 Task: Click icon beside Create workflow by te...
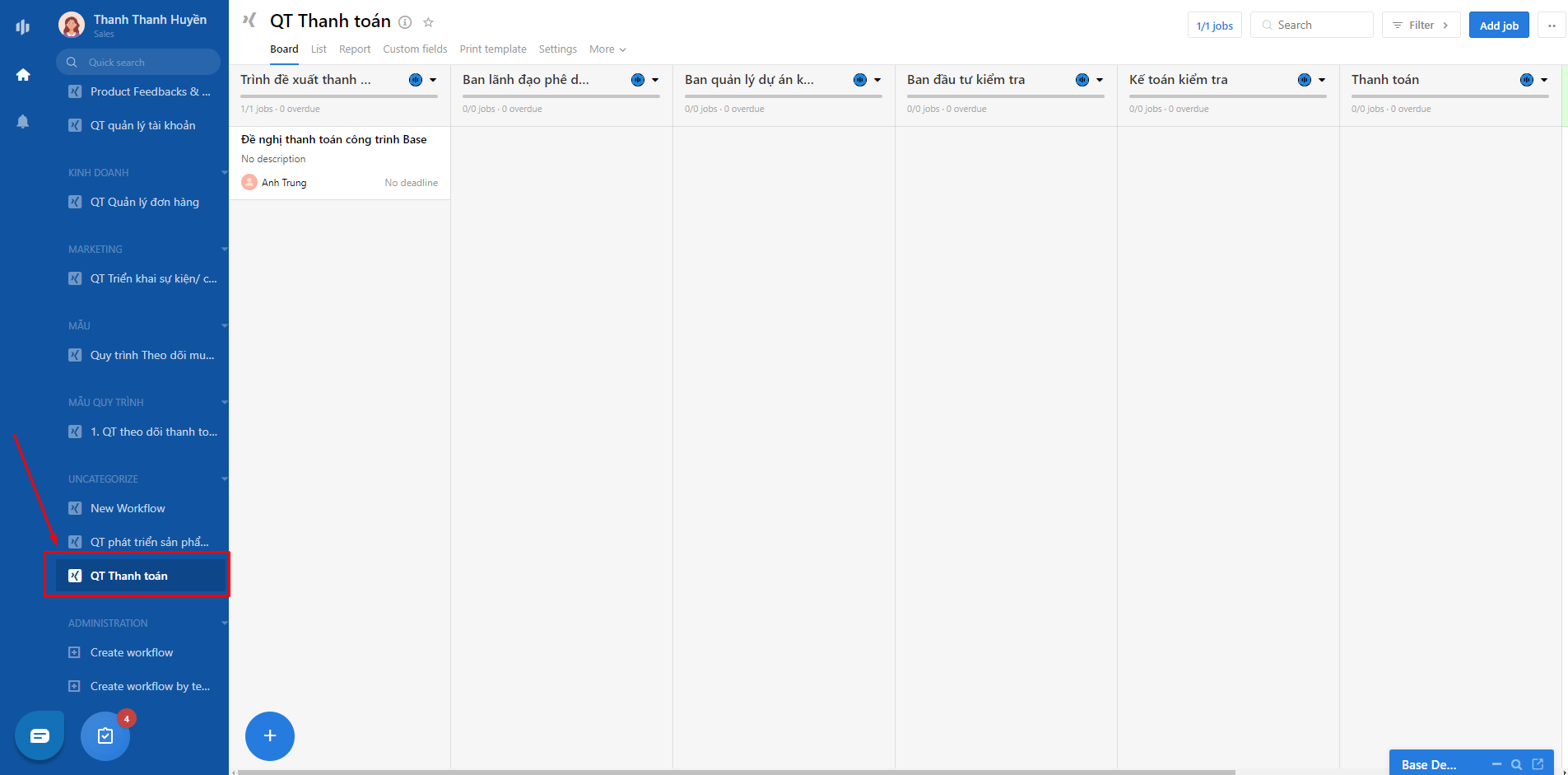coord(74,686)
